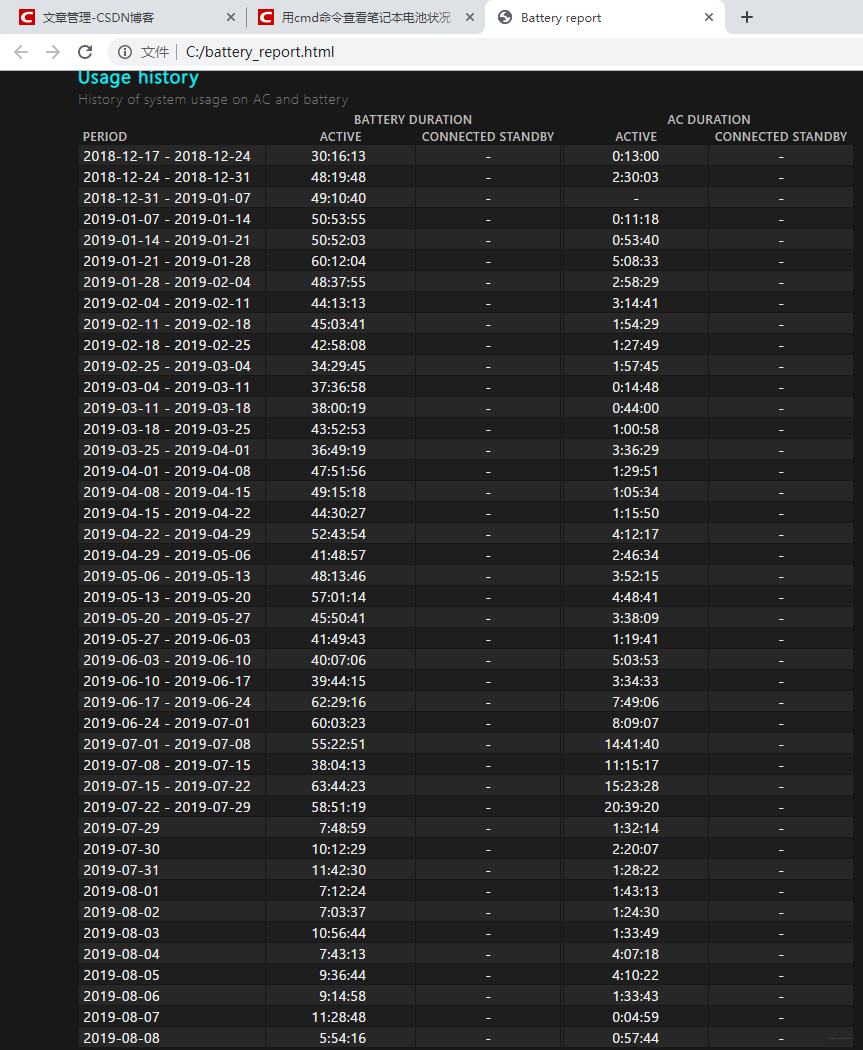This screenshot has width=863, height=1050.
Task: Click AC active value 0:04:59
Action: click(x=635, y=1017)
